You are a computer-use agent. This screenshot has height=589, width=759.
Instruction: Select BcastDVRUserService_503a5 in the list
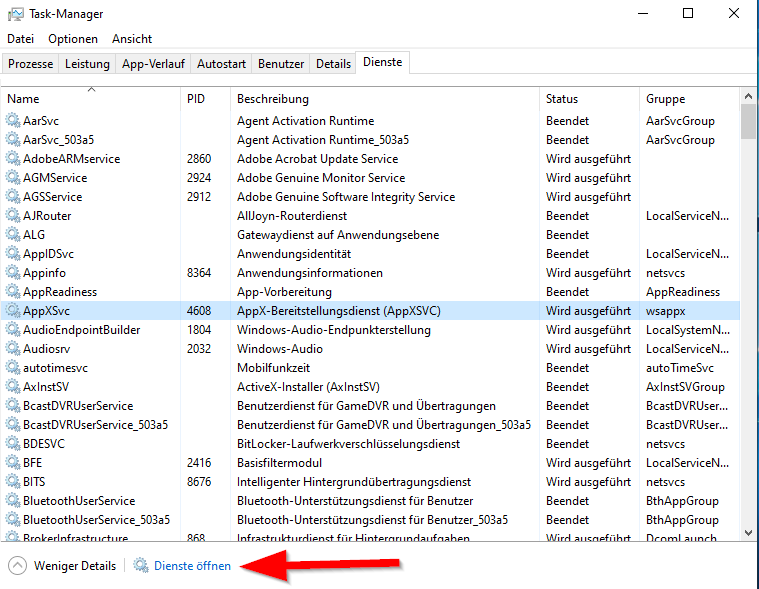pyautogui.click(x=95, y=424)
